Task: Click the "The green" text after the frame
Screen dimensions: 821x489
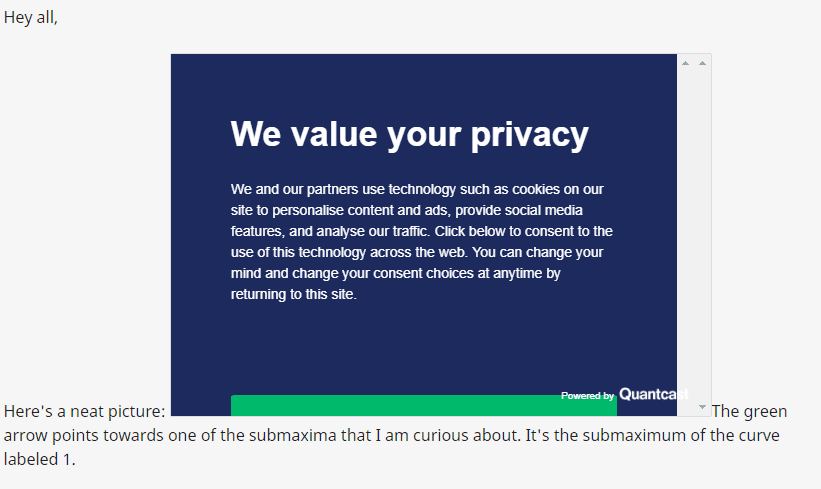Action: click(x=750, y=412)
